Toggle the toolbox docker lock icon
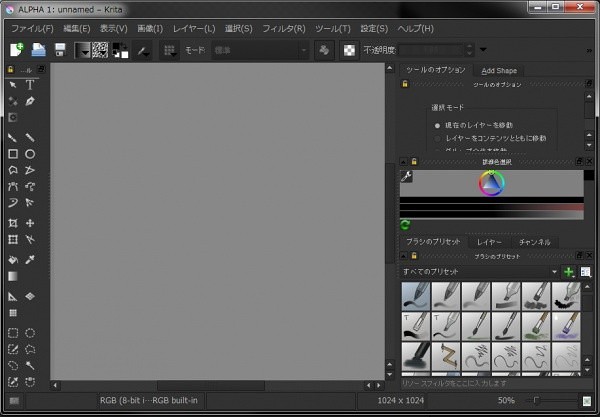Viewport: 600px width, 417px height. [10, 70]
